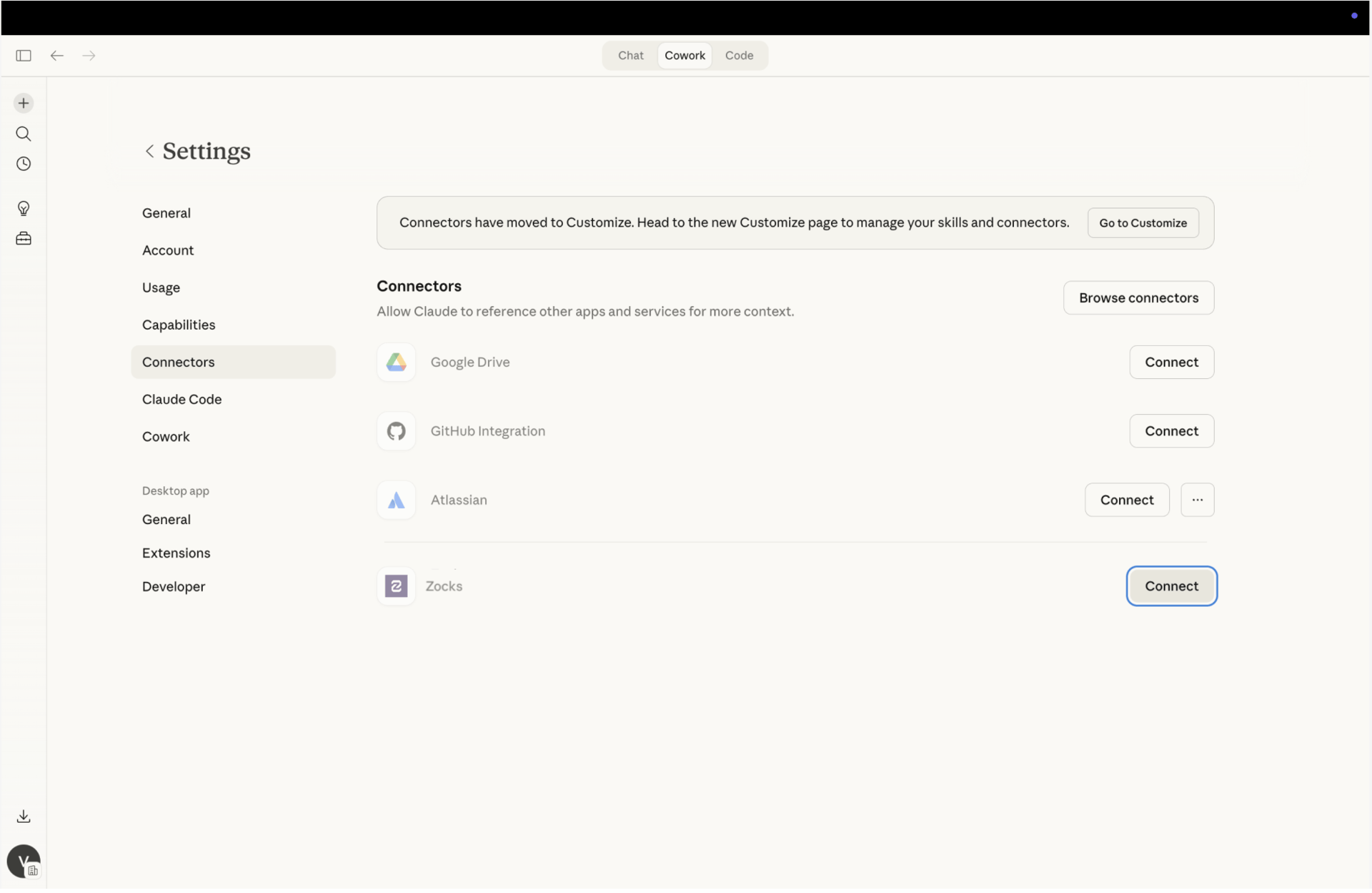Open Capabilities settings section

[179, 325]
